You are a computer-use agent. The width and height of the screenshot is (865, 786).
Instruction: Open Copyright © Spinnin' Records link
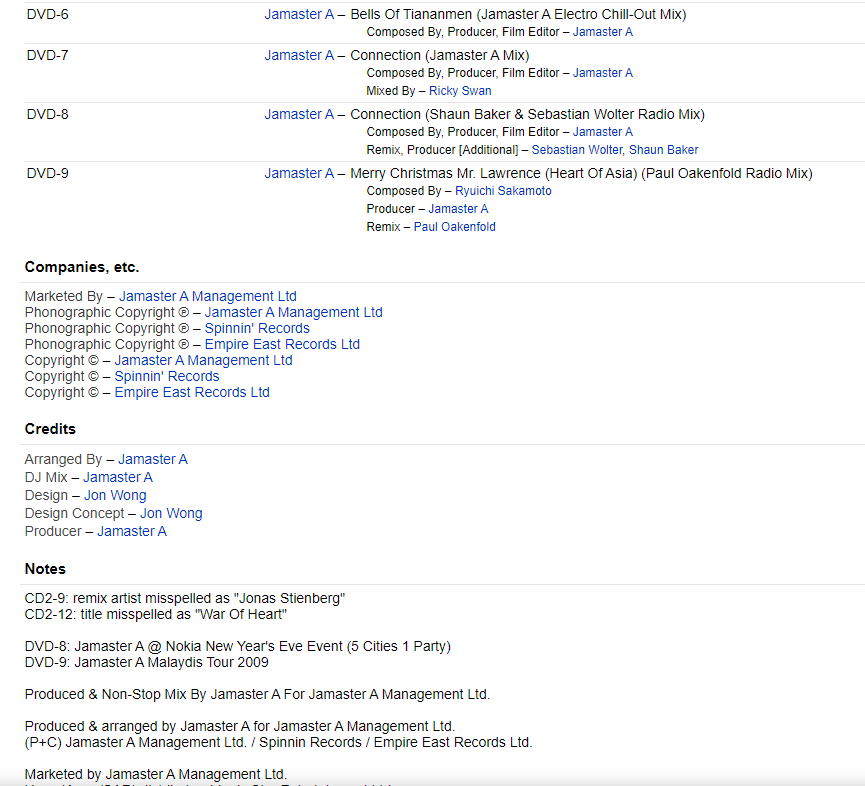coord(167,376)
